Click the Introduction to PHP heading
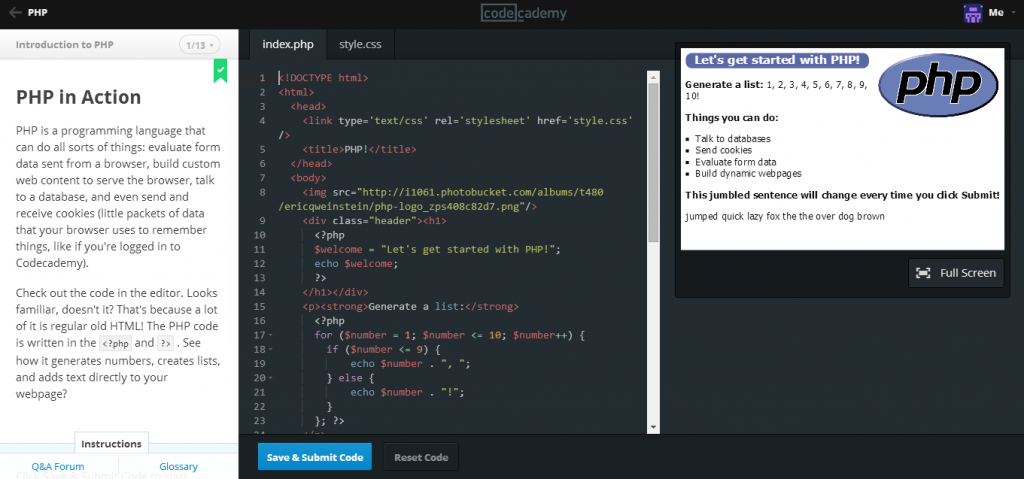The image size is (1024, 479). [x=65, y=45]
